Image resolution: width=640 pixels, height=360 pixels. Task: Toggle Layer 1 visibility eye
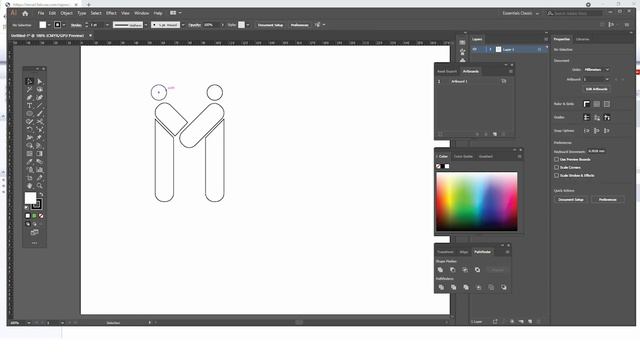pyautogui.click(x=475, y=49)
